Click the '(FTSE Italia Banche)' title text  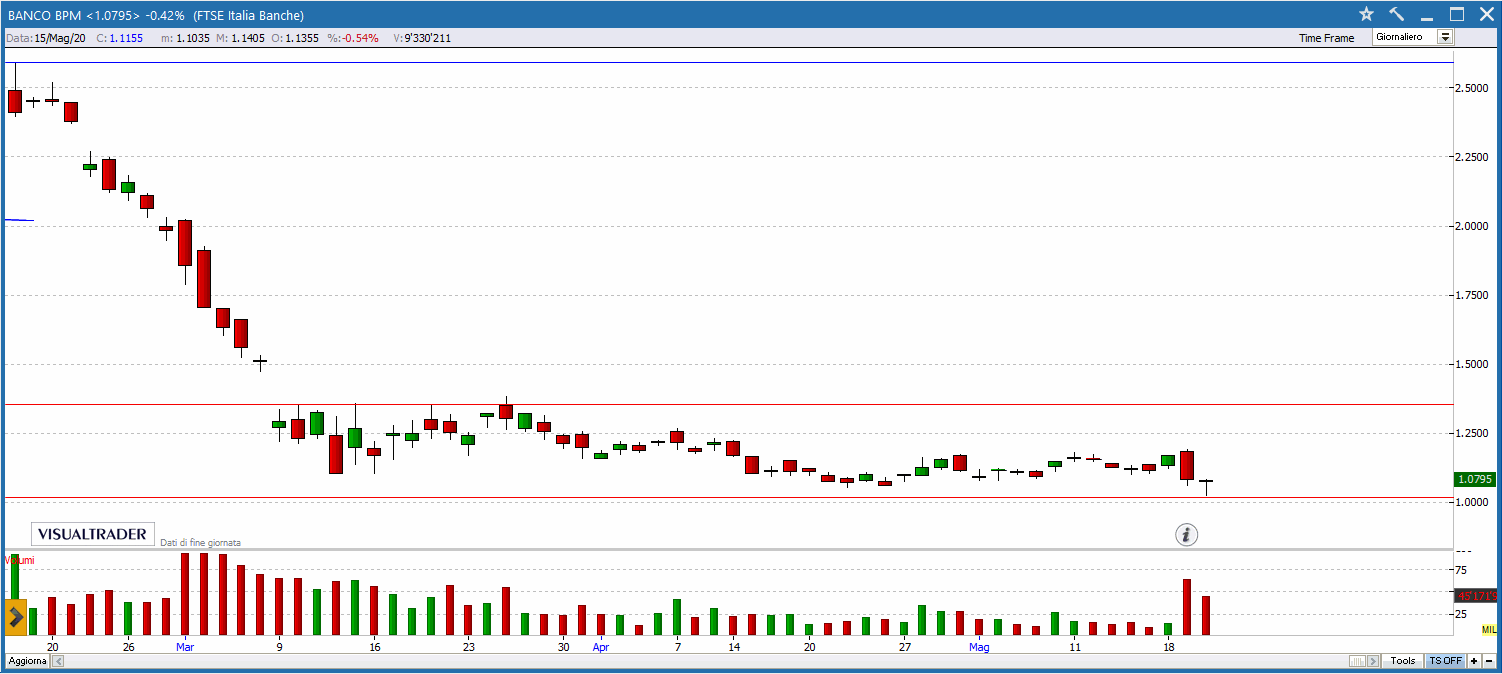click(249, 15)
